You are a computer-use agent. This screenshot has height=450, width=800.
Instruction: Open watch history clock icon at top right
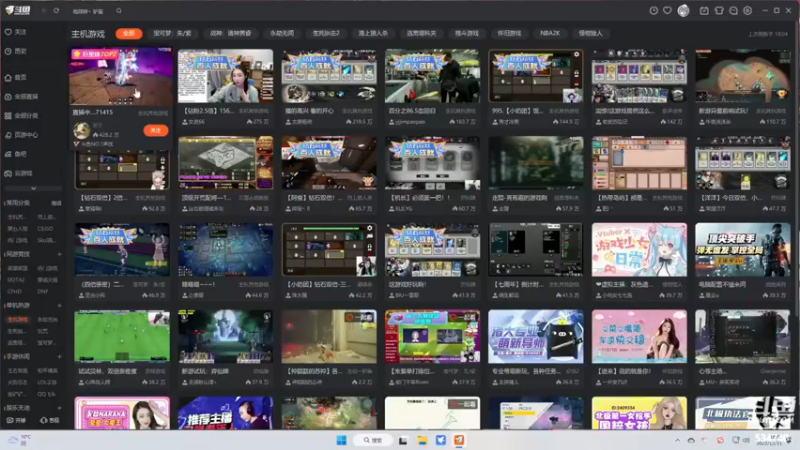(x=653, y=11)
